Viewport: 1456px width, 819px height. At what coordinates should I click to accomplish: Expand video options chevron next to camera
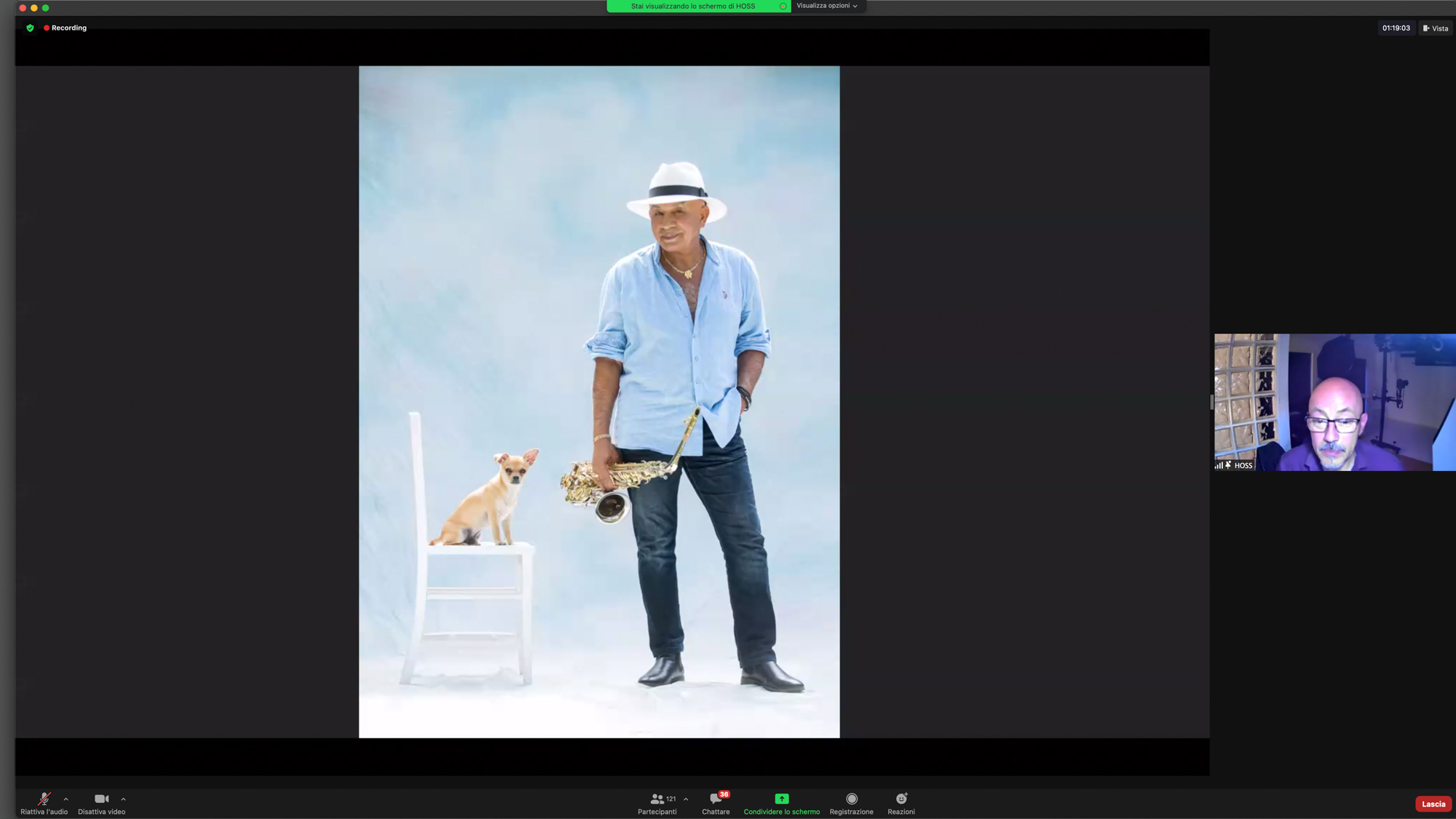coord(123,799)
